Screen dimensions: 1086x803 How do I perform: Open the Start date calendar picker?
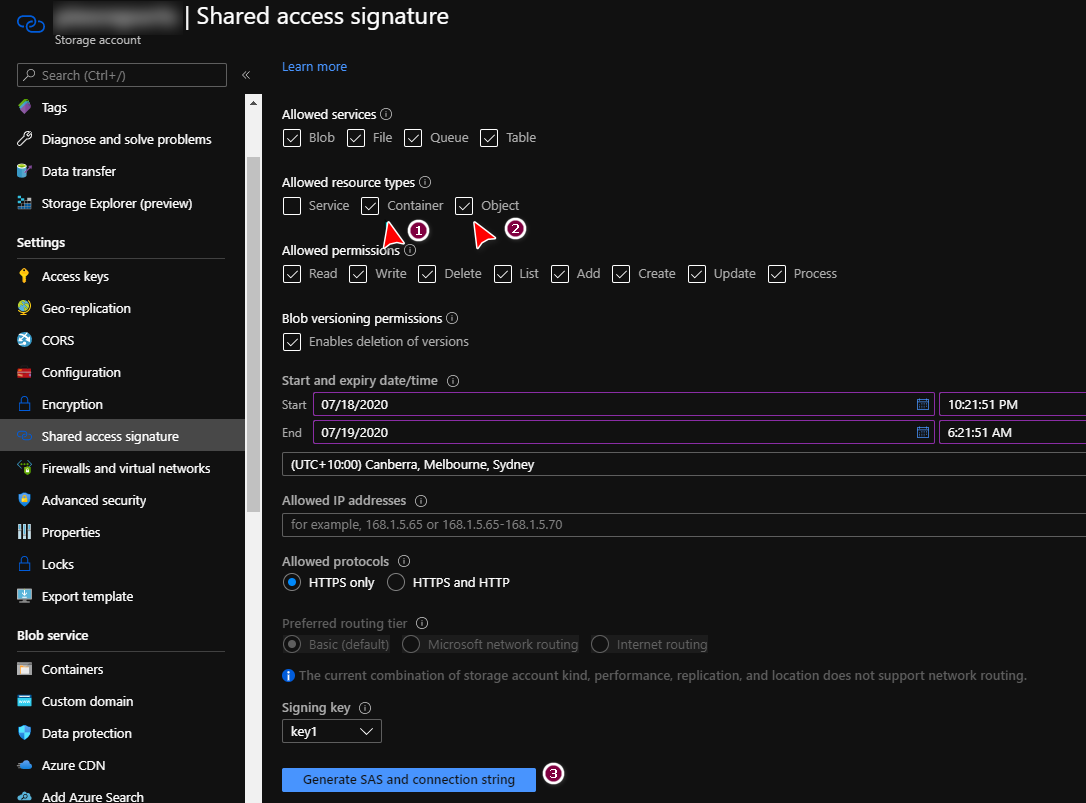922,404
